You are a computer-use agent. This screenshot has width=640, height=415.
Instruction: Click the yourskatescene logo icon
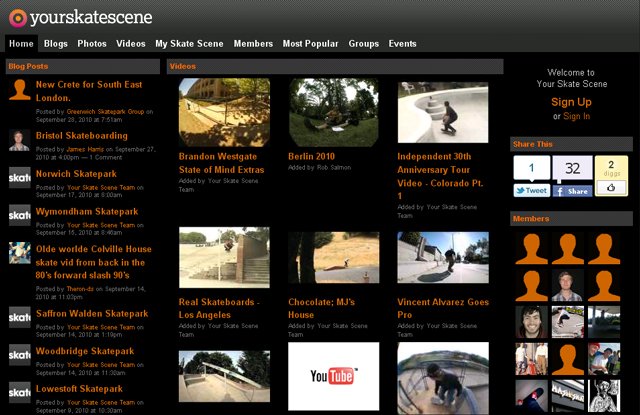(17, 17)
